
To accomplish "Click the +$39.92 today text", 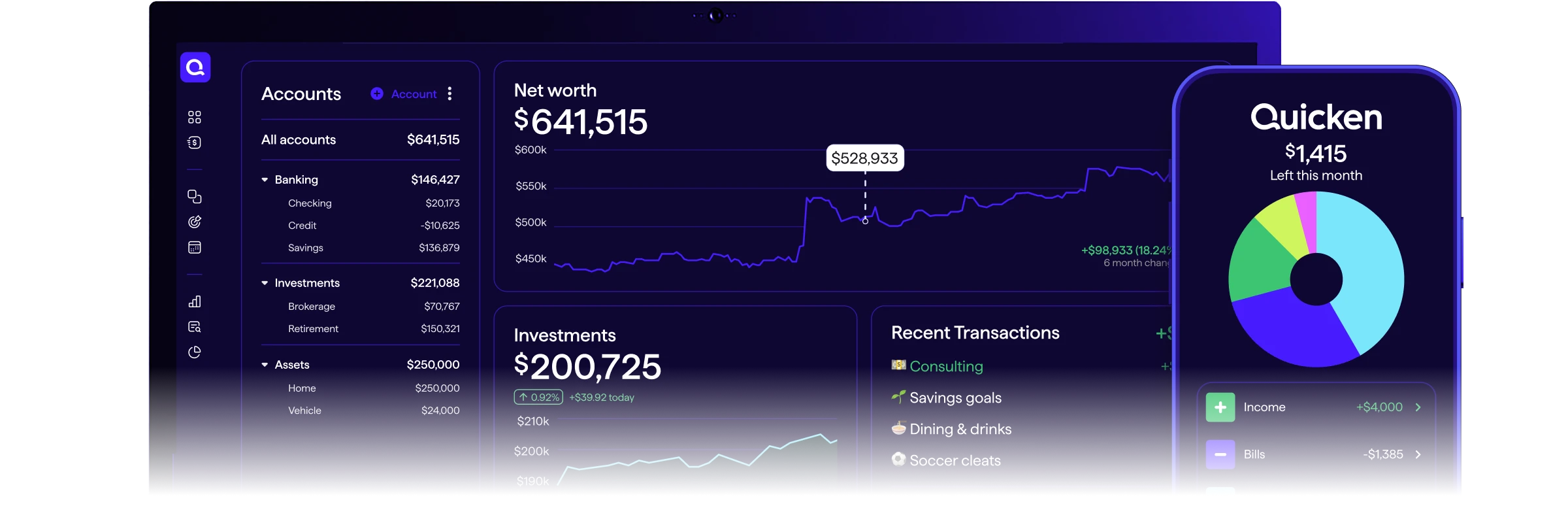I will coord(602,397).
